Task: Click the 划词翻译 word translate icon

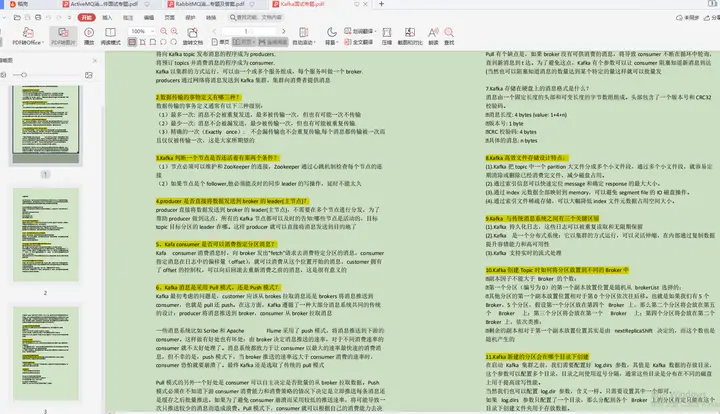Action: pyautogui.click(x=360, y=31)
